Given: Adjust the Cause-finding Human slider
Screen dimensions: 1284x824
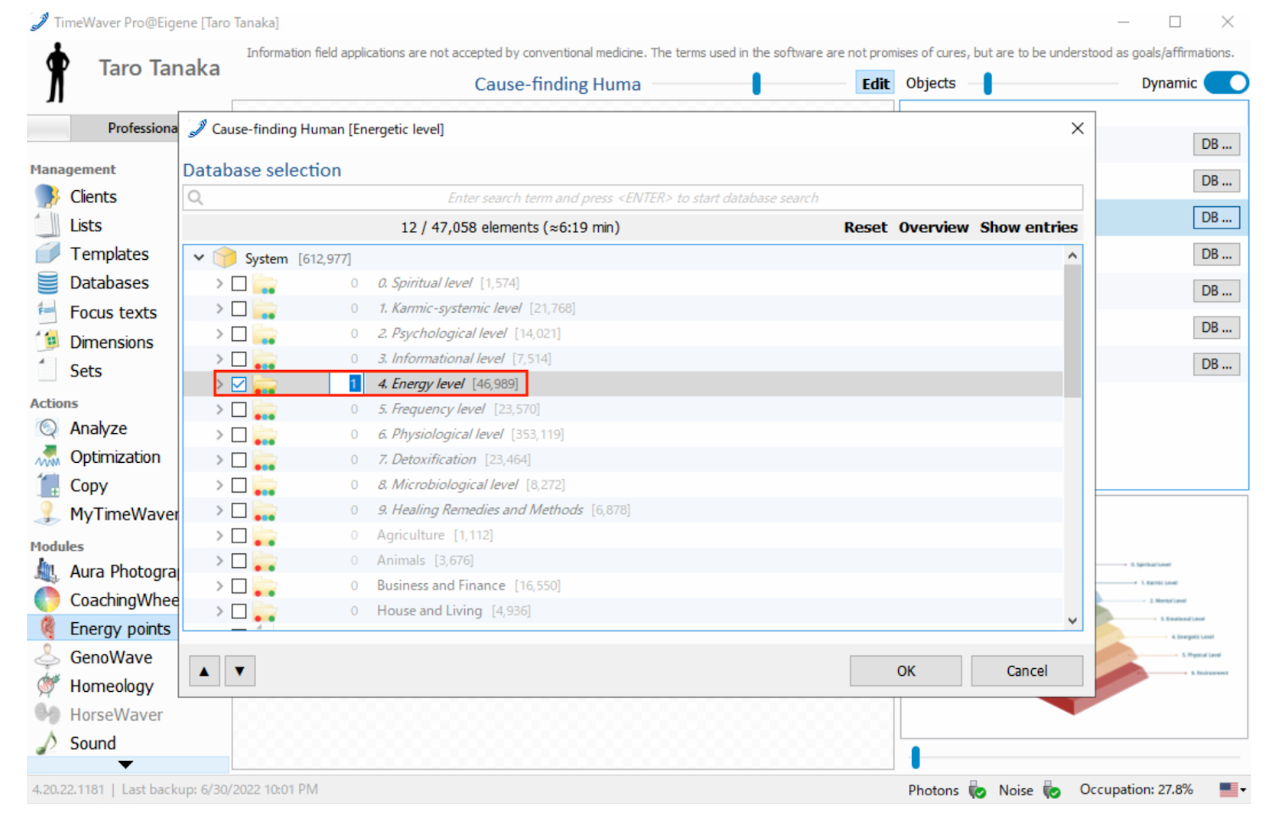Looking at the screenshot, I should pos(756,84).
